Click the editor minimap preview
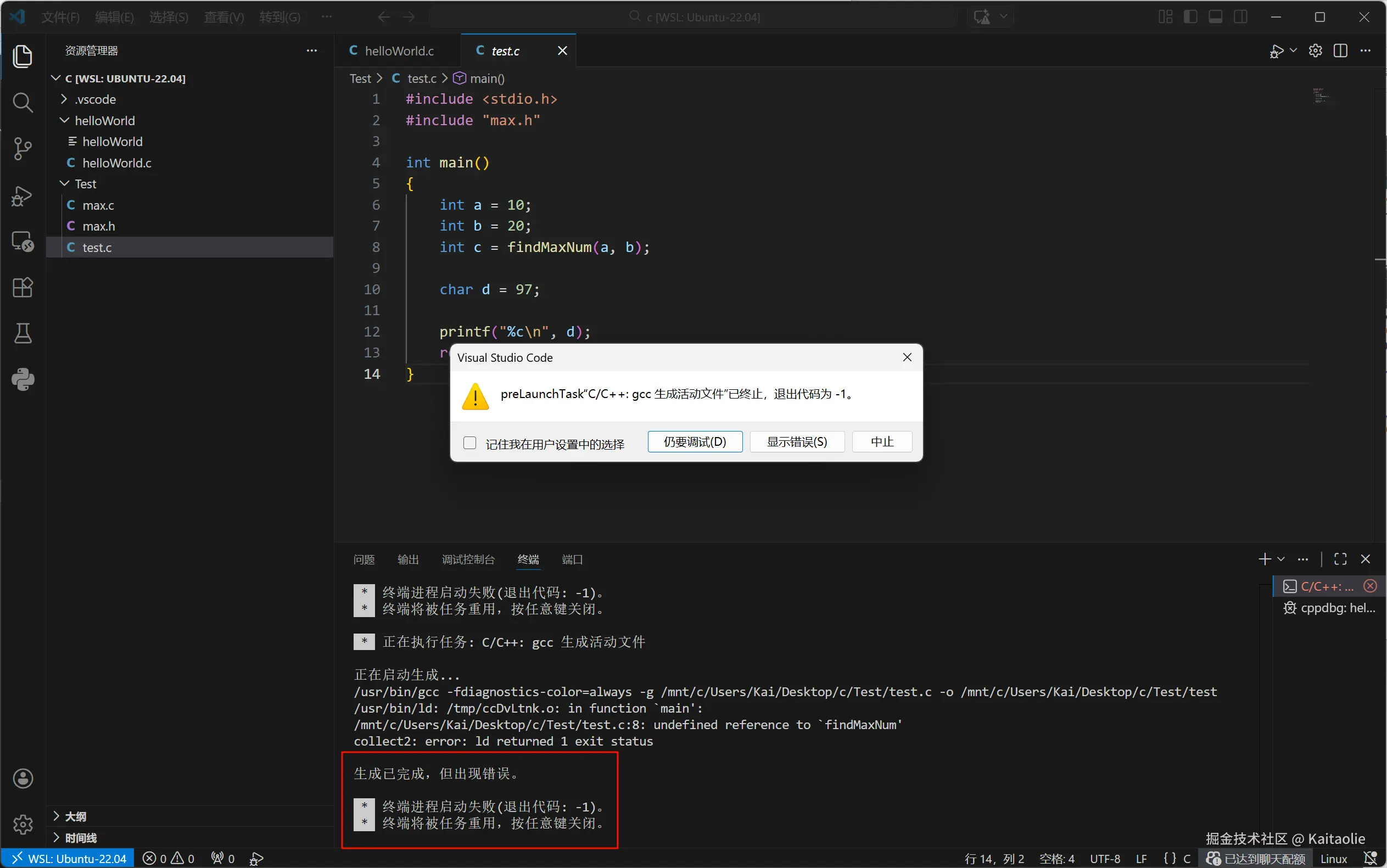 tap(1321, 96)
